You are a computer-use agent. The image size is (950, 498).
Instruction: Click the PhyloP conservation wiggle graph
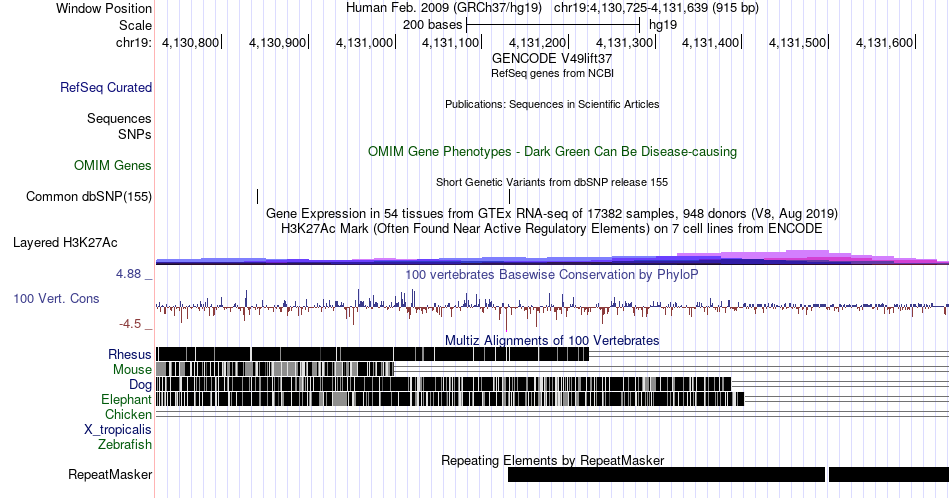(x=552, y=308)
